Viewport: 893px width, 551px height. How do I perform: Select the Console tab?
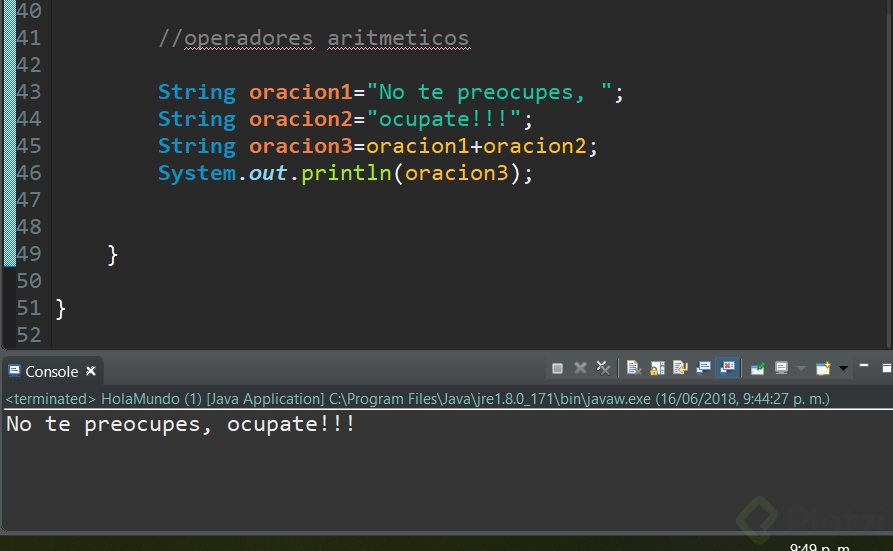(x=51, y=372)
